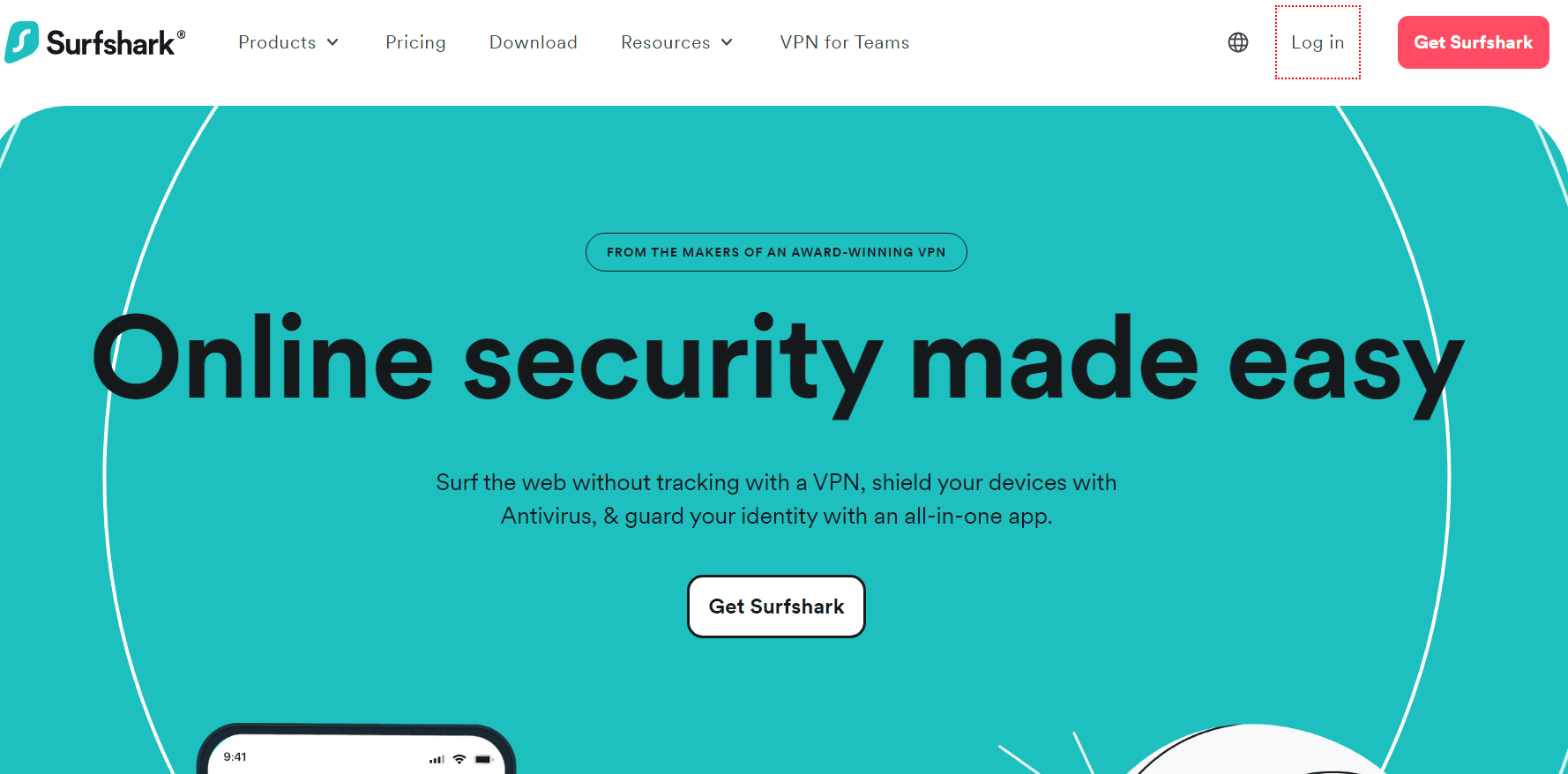This screenshot has height=774, width=1568.
Task: Click the phone mockup image
Action: [356, 749]
